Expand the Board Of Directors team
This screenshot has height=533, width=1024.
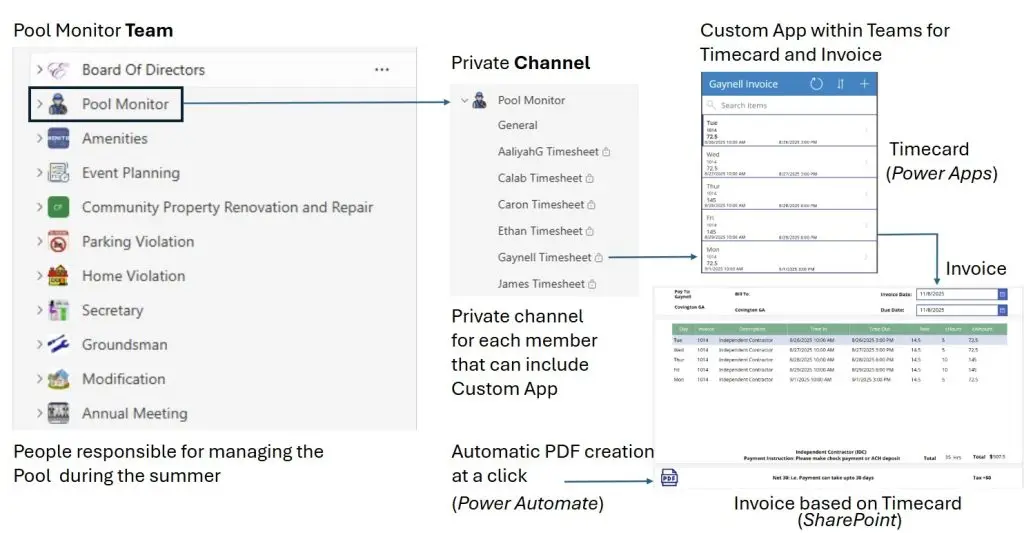tap(39, 69)
